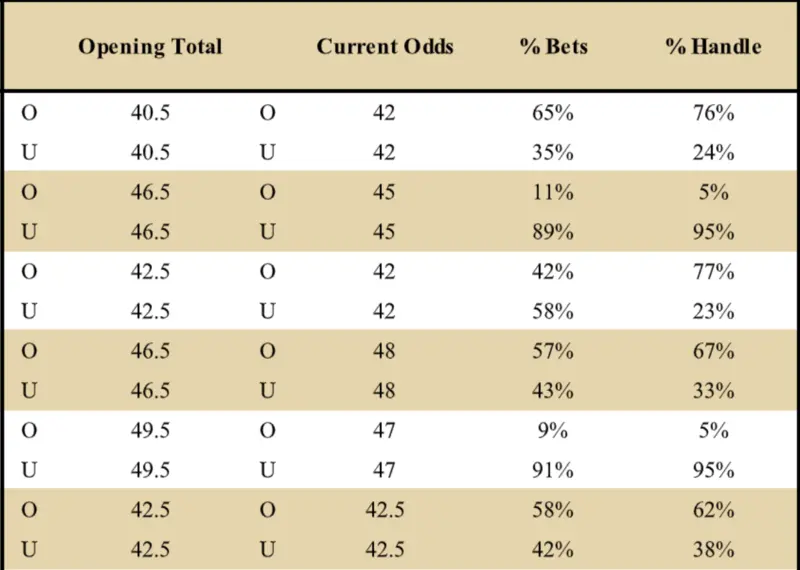Click the 11% bets cell

tap(553, 192)
